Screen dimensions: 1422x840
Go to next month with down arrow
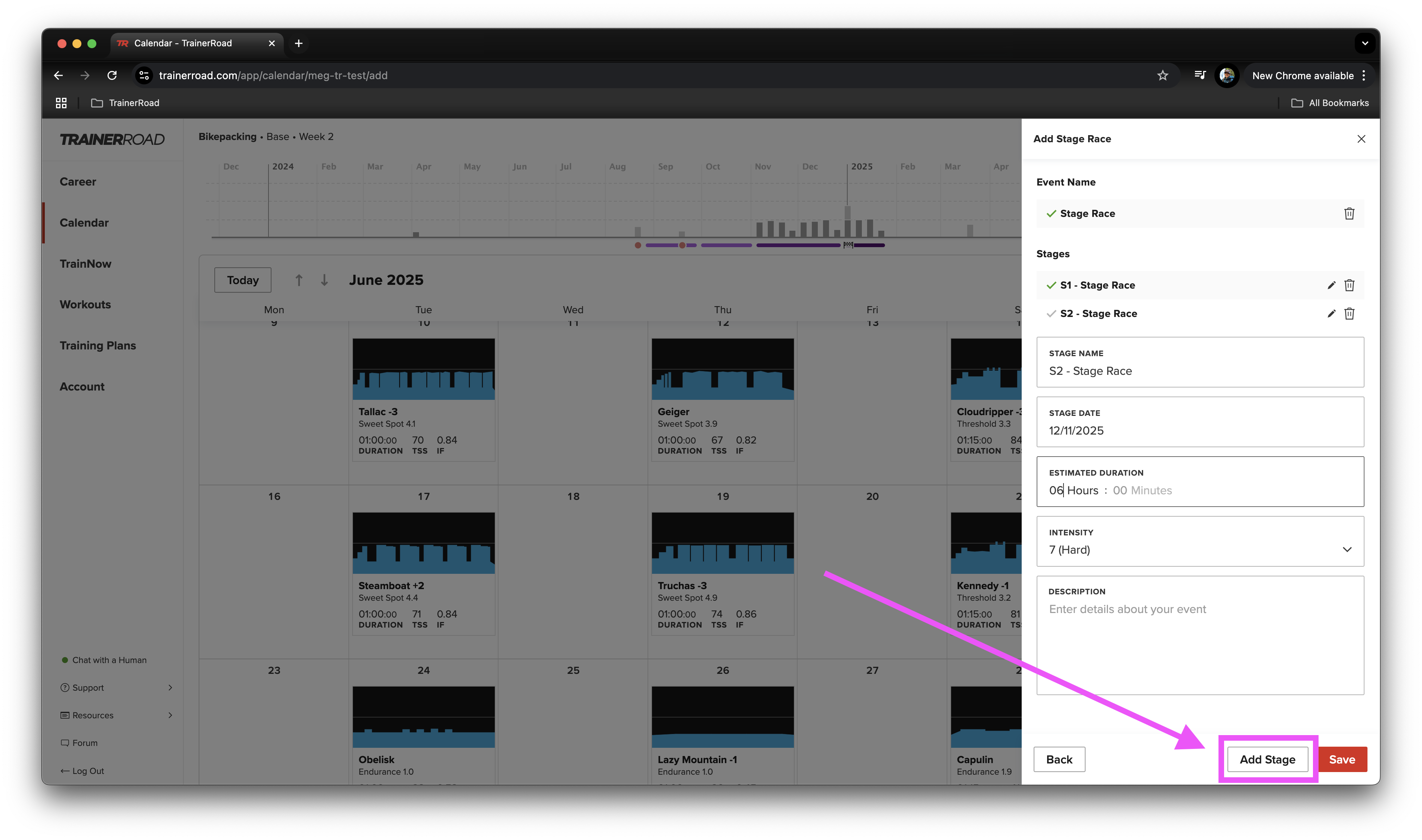point(325,280)
